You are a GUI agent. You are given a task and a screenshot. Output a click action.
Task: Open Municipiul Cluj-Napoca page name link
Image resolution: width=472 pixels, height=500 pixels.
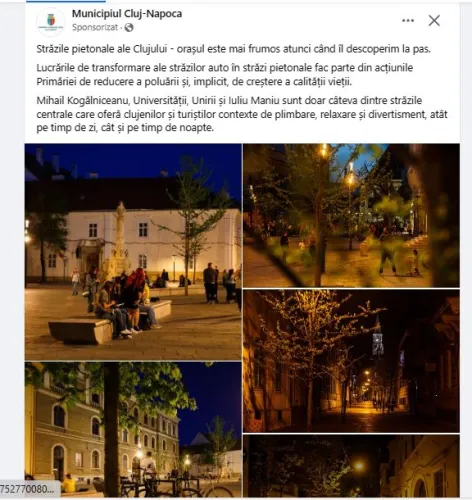127,14
